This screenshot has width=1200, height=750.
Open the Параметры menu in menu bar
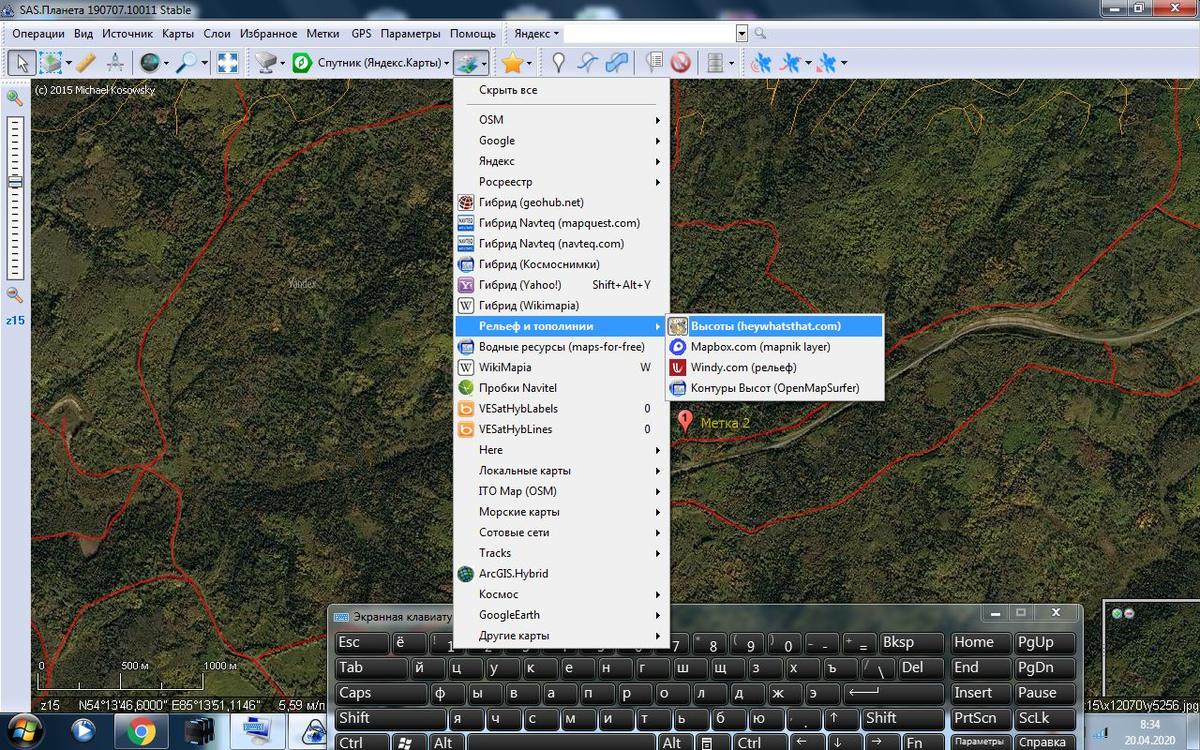click(x=411, y=33)
